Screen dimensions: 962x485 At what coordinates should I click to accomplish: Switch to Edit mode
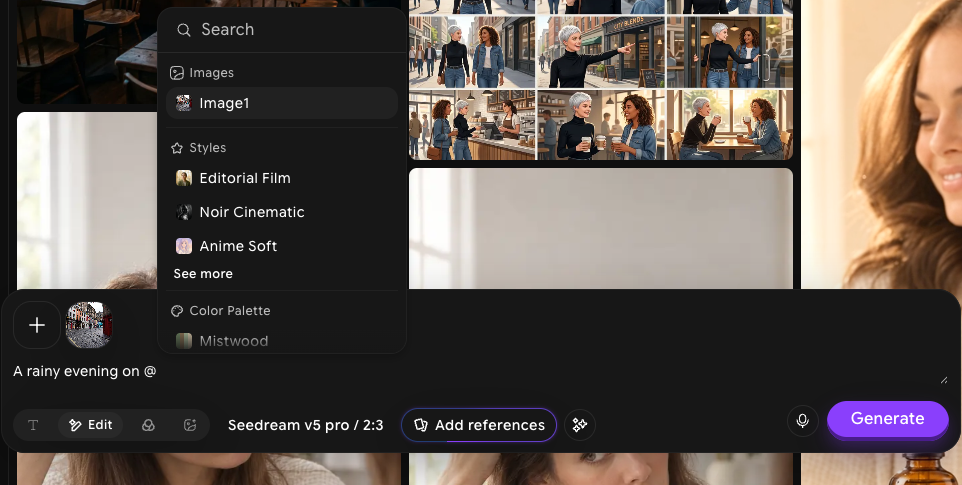click(x=90, y=425)
